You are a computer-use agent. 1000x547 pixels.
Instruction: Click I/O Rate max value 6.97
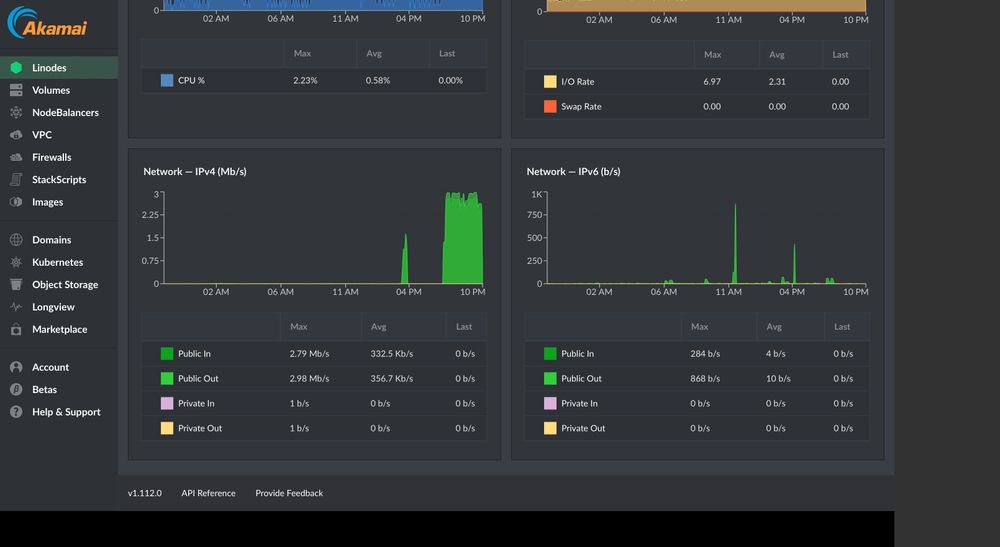[x=712, y=82]
